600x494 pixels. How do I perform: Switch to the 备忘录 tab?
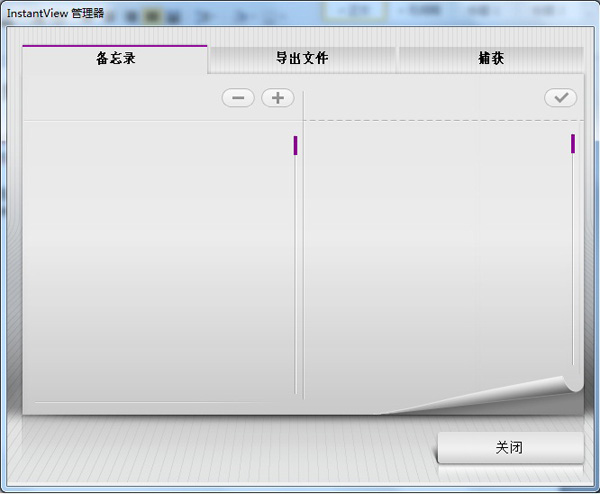[x=115, y=59]
